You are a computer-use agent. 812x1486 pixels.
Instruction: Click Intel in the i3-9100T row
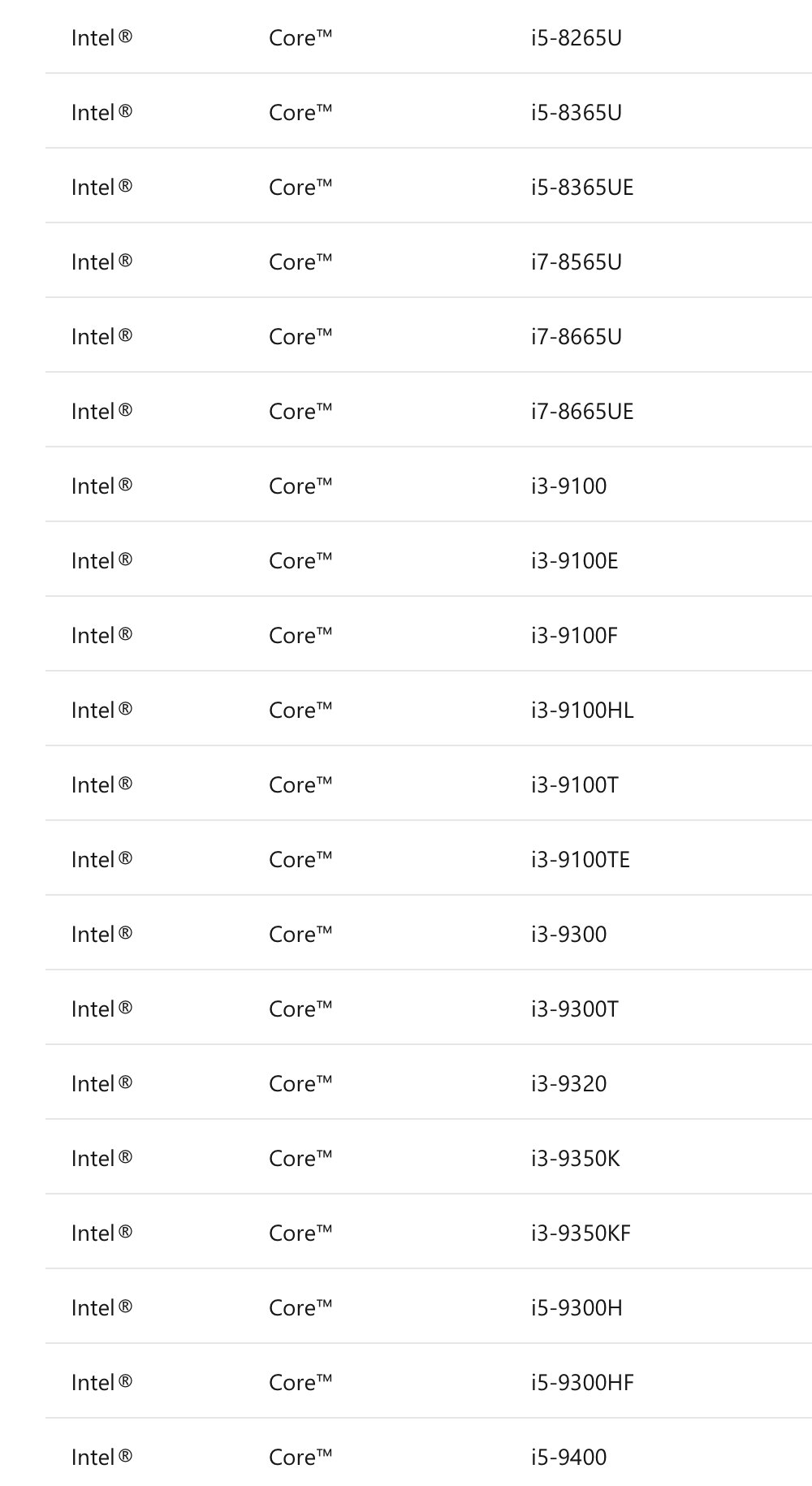[x=101, y=785]
